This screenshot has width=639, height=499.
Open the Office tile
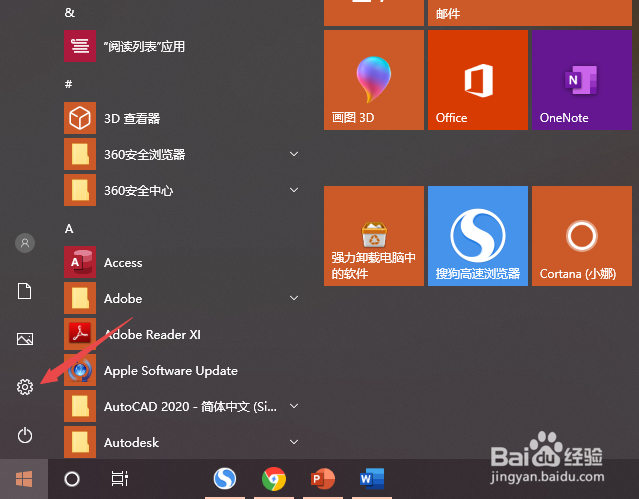478,80
